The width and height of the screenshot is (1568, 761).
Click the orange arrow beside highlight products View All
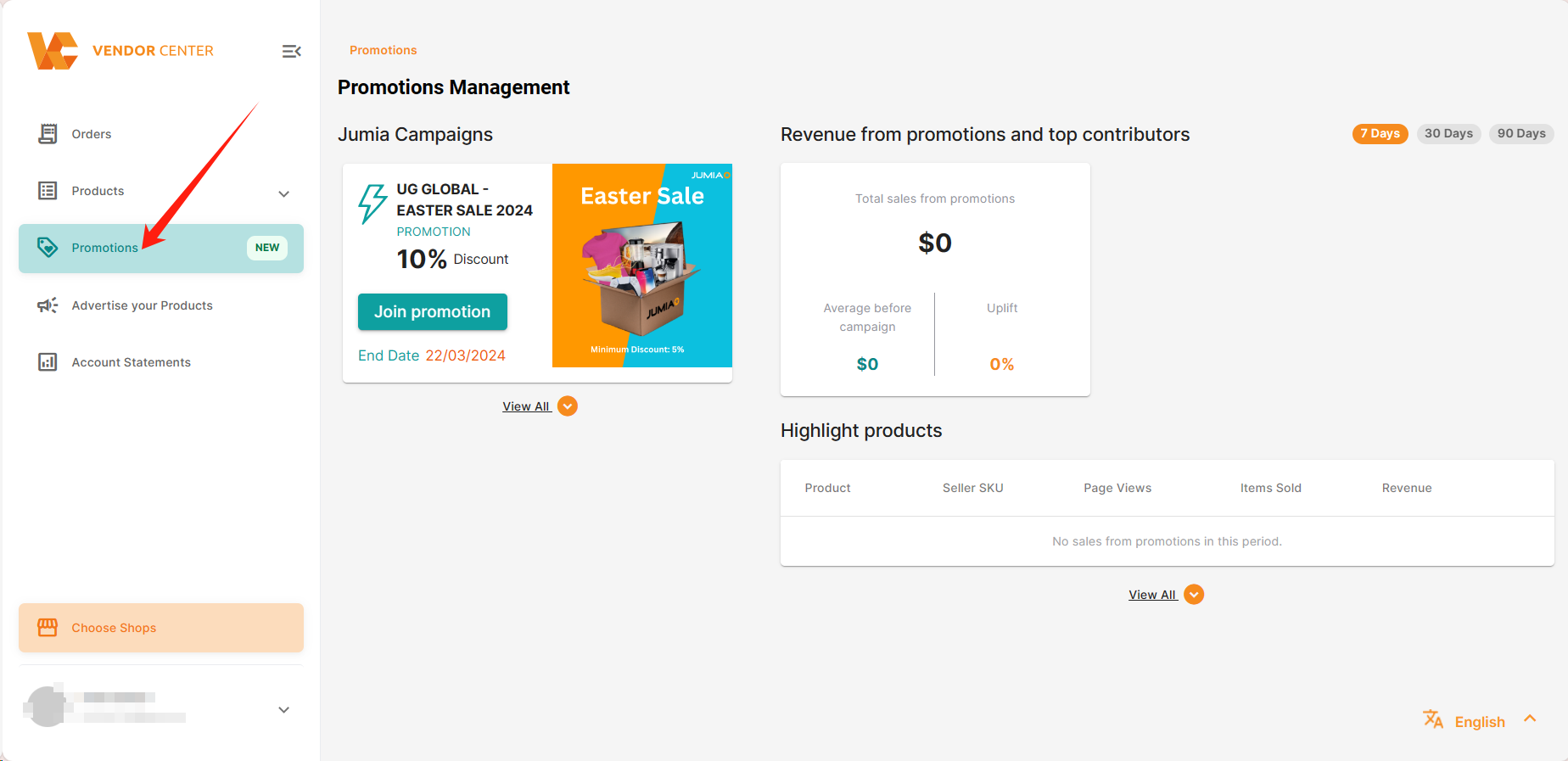tap(1194, 595)
